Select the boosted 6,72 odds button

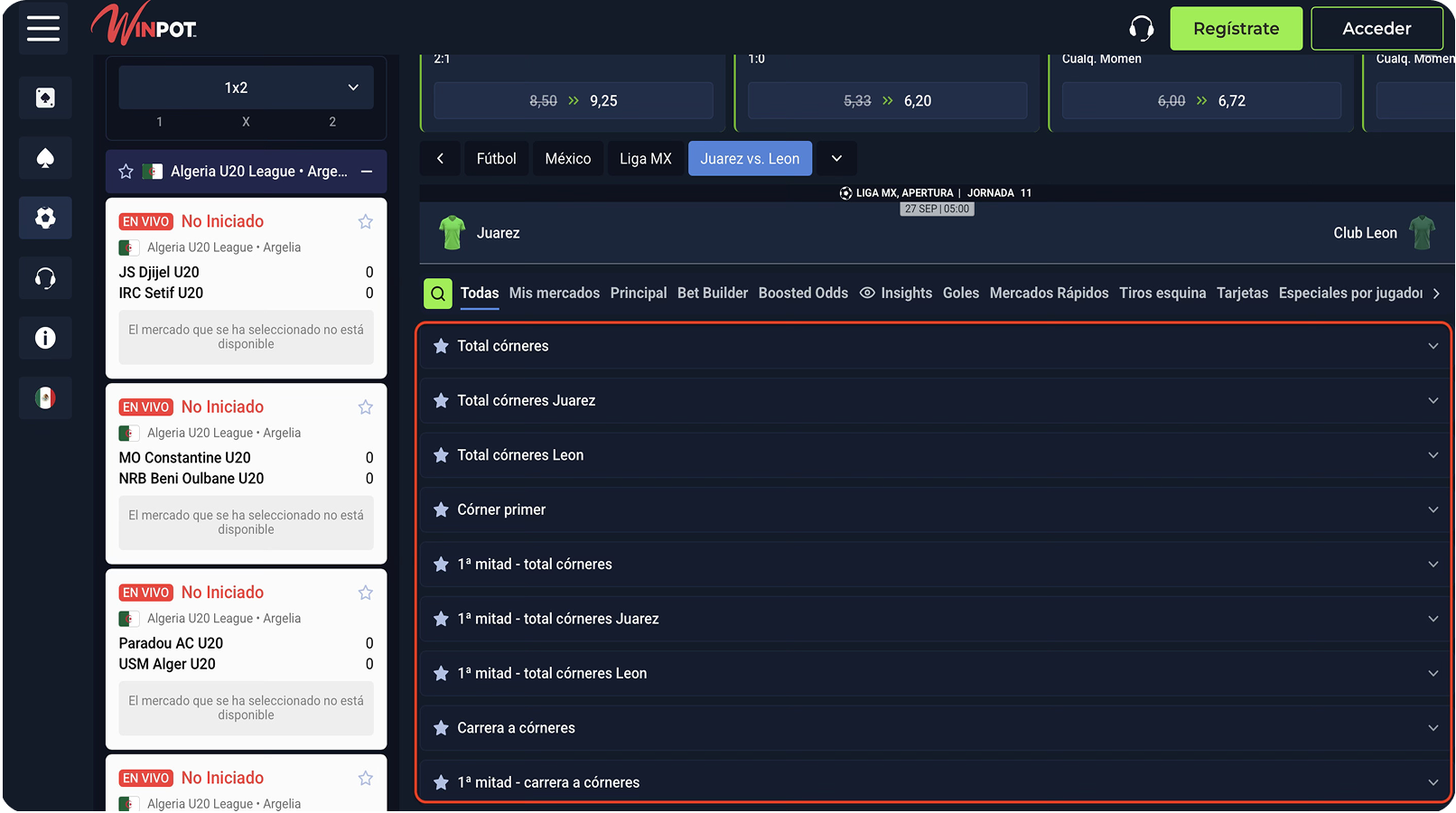1202,101
